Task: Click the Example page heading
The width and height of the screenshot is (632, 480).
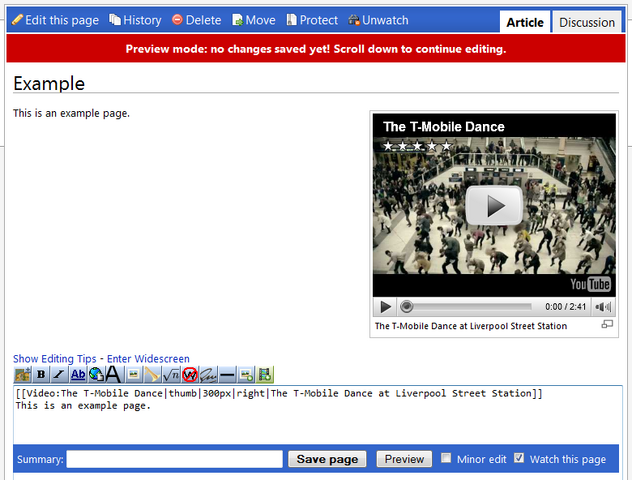Action: click(49, 84)
